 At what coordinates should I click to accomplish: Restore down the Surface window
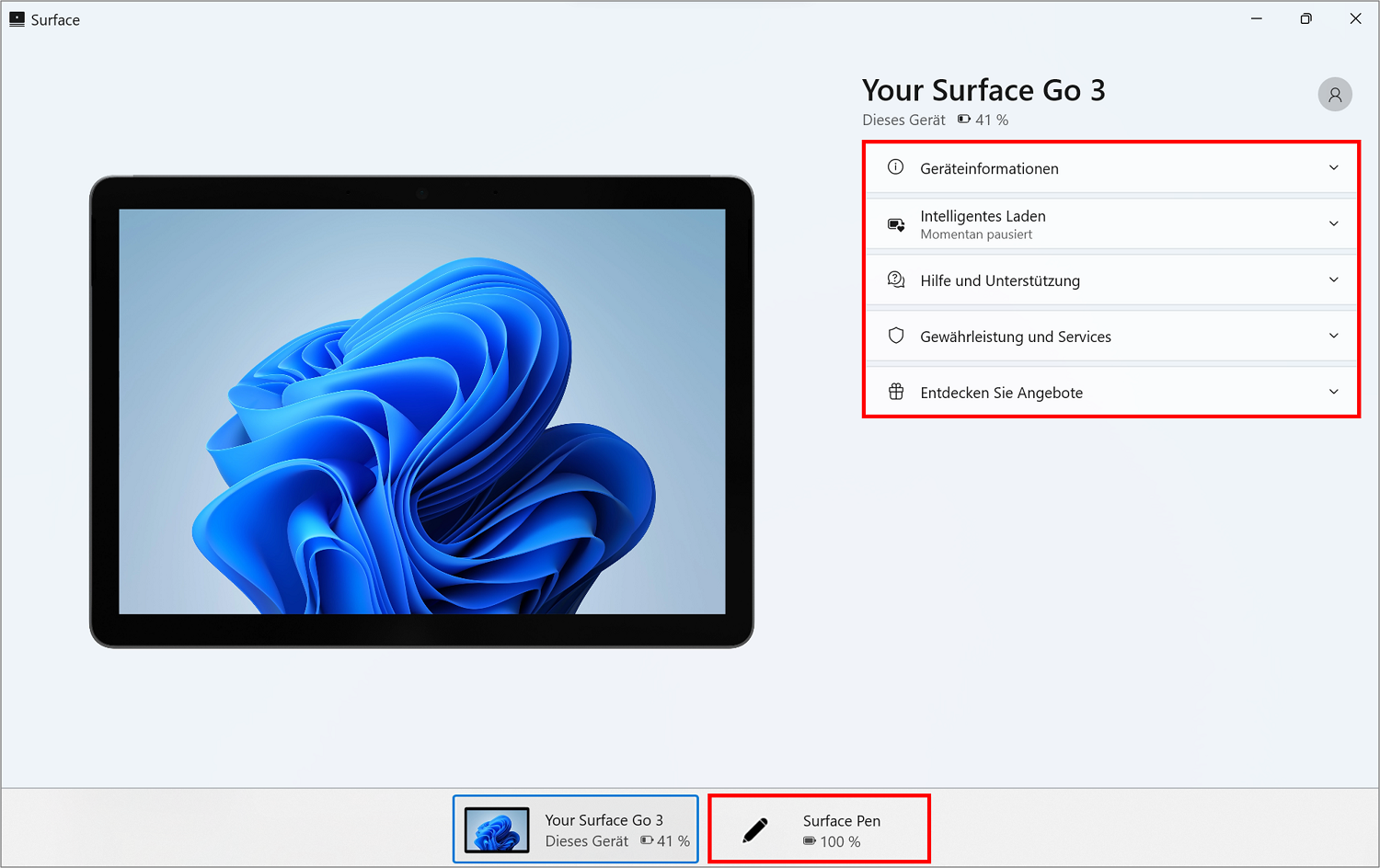[x=1305, y=18]
